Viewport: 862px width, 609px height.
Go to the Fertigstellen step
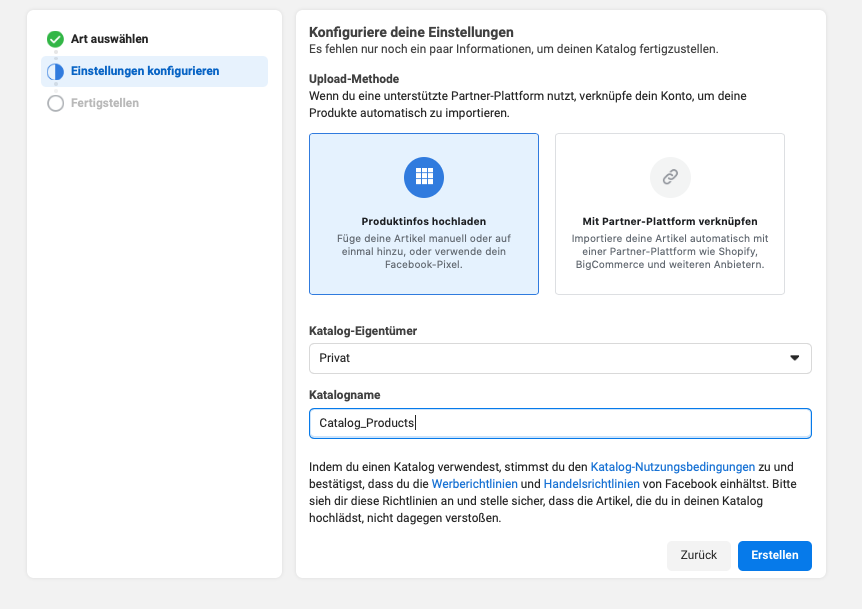pos(104,103)
